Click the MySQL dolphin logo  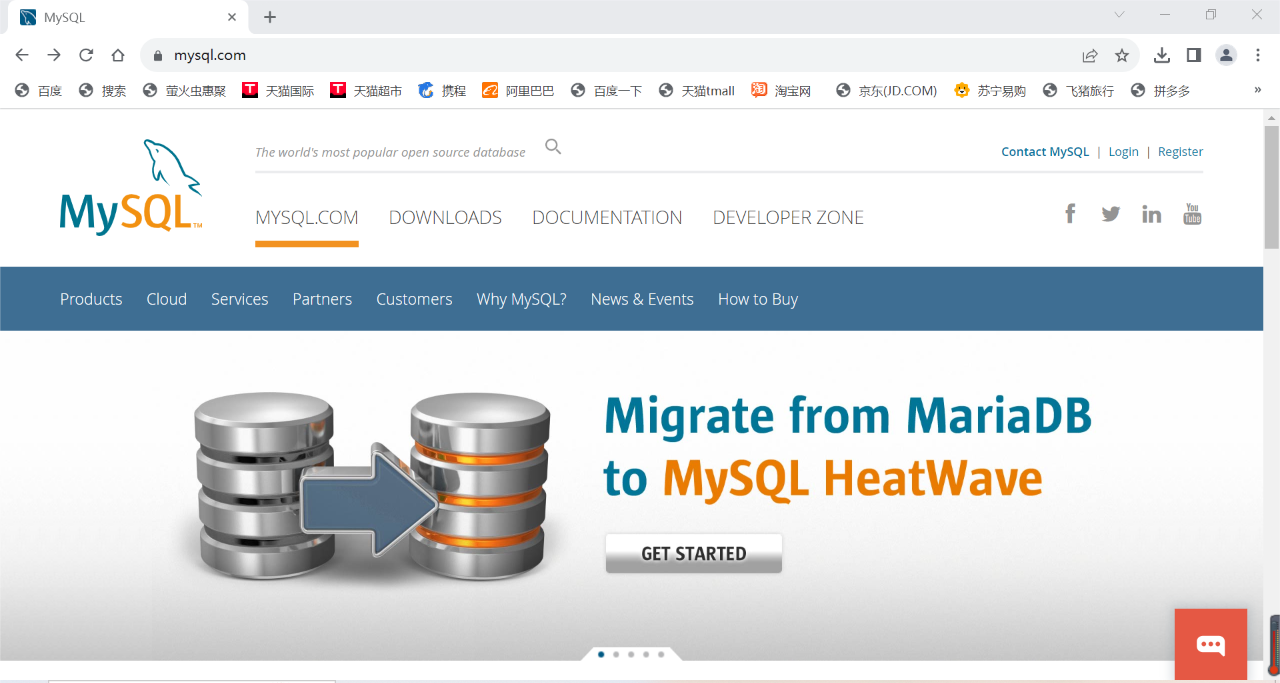click(x=131, y=188)
